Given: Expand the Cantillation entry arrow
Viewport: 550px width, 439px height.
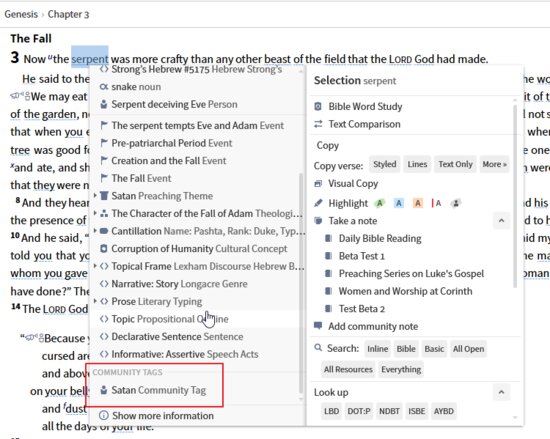Looking at the screenshot, I should [x=95, y=230].
